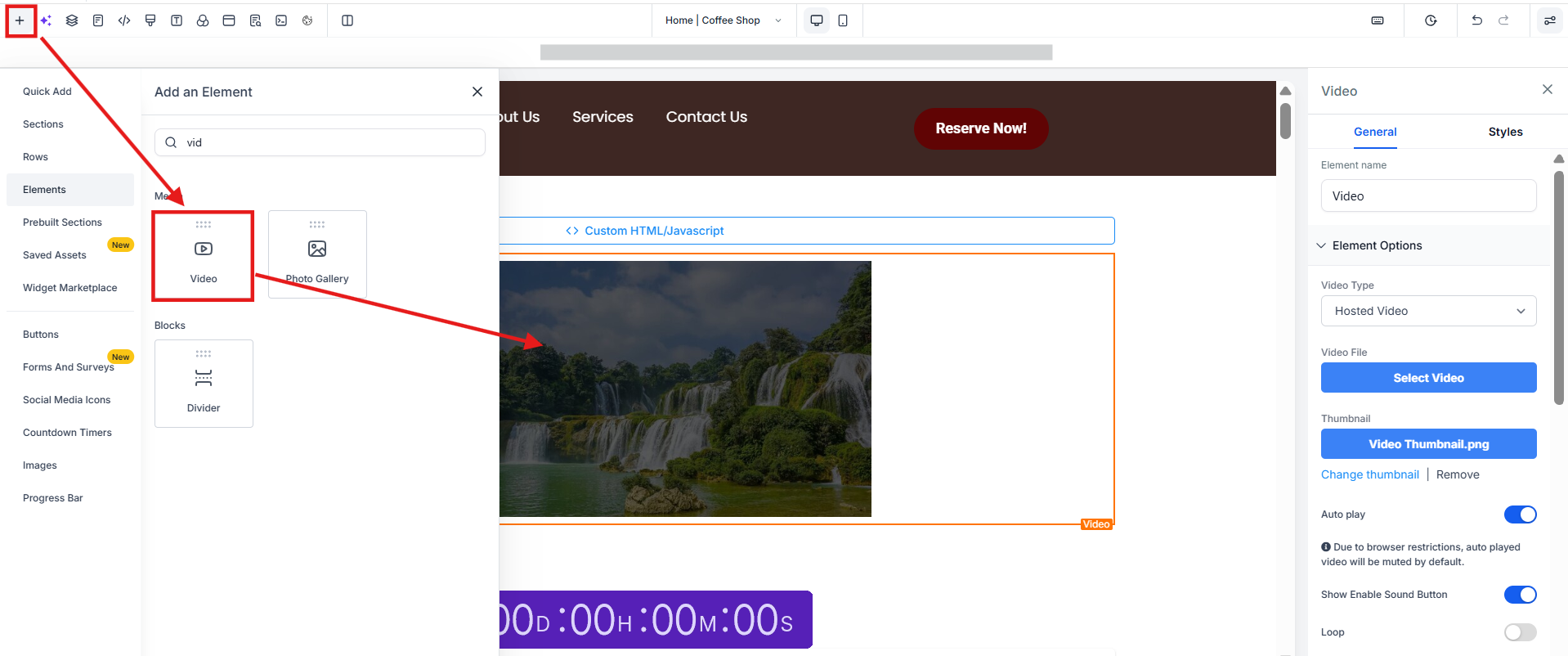Screen dimensions: 1568x656
Task: Disable Show Enable Sound Button toggle
Action: click(x=1520, y=595)
